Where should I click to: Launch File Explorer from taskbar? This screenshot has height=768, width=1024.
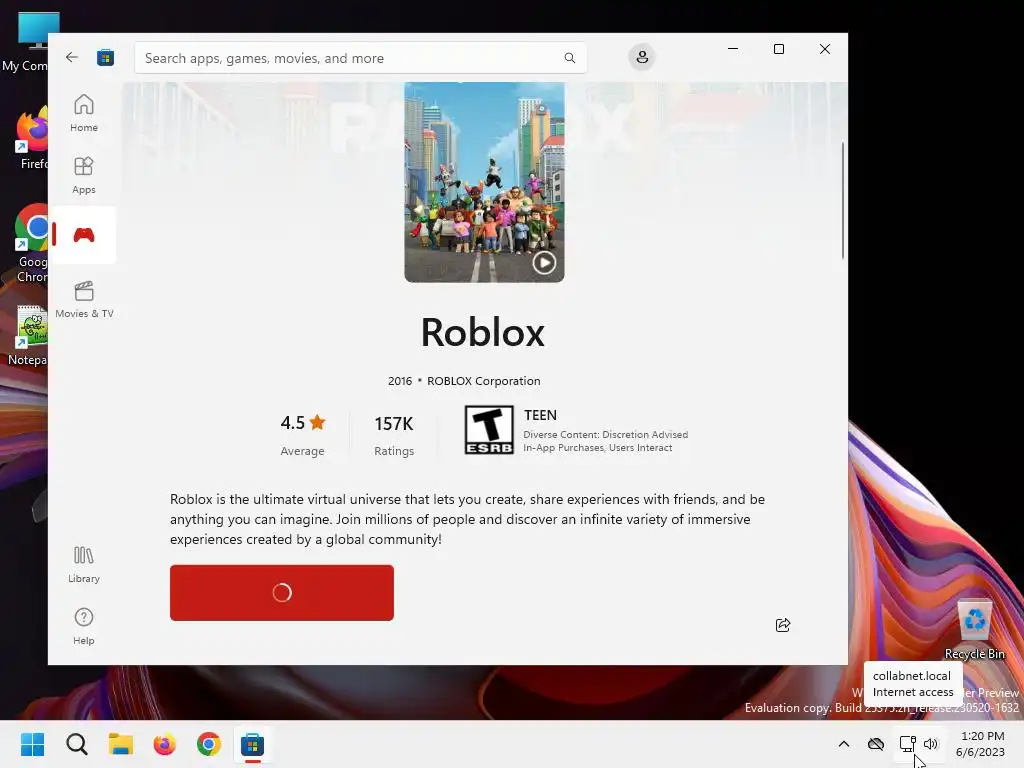coord(121,744)
